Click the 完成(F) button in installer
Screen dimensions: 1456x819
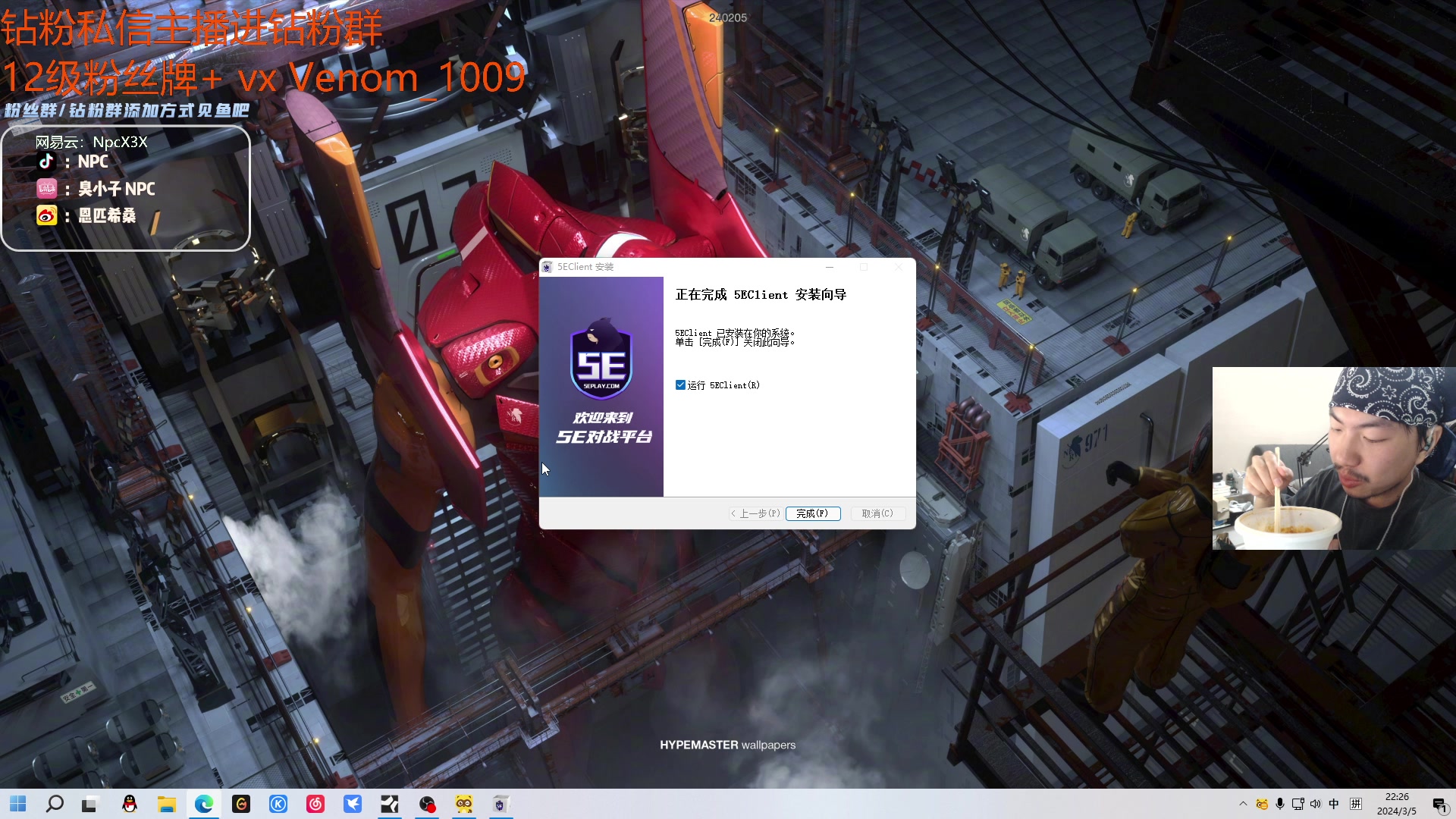(x=813, y=513)
